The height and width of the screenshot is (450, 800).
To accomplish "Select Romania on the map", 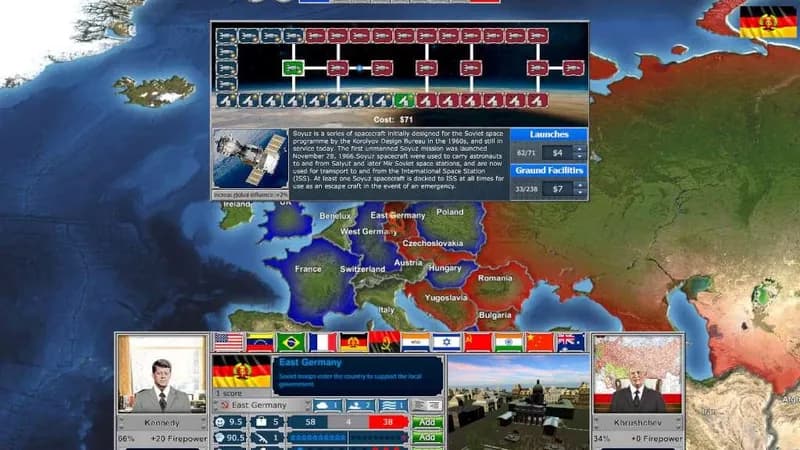I will coord(495,278).
